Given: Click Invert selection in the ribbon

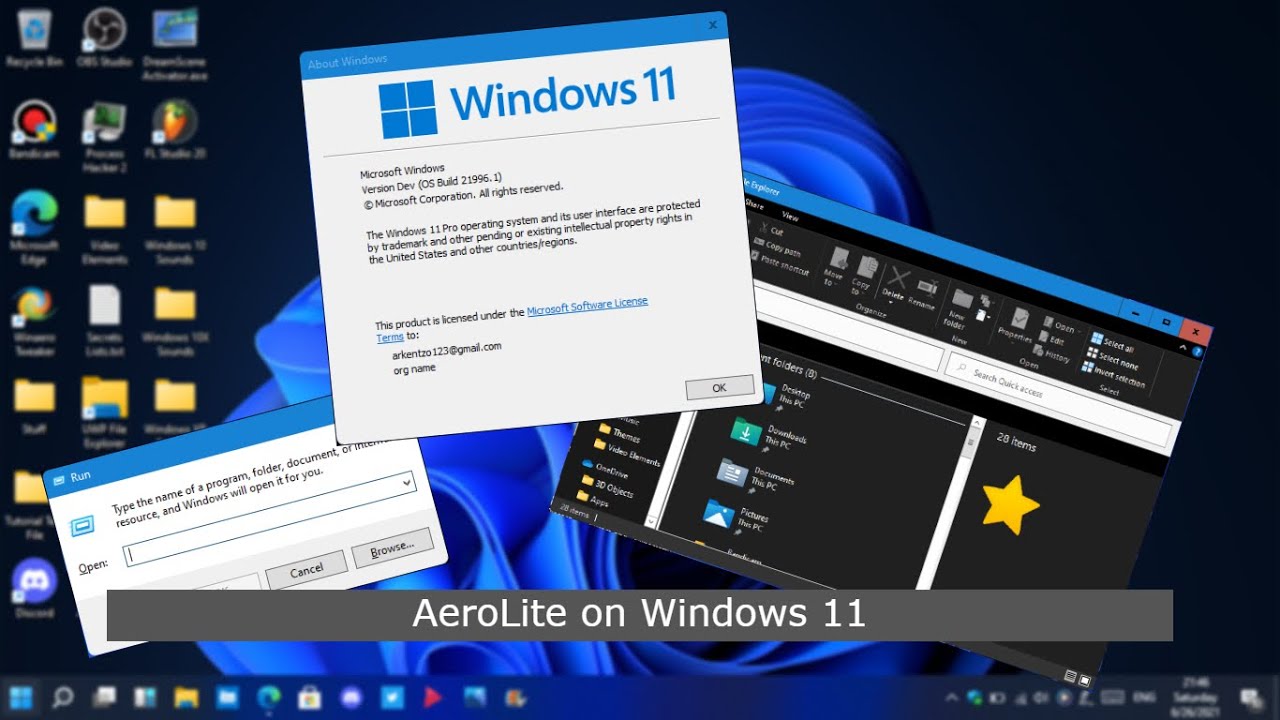Looking at the screenshot, I should [x=1112, y=376].
